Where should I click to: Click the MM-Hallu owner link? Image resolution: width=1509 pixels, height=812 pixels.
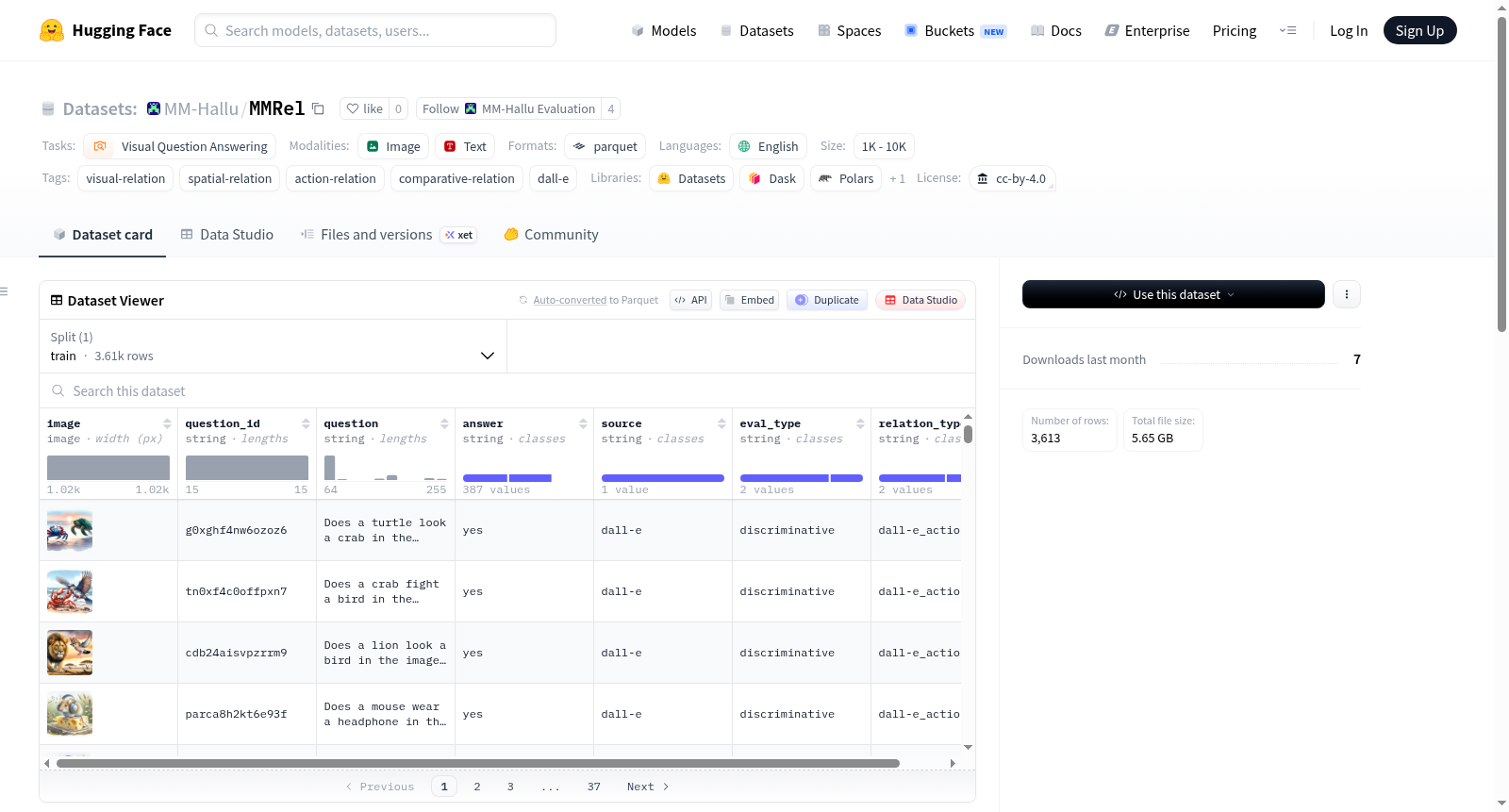[x=201, y=109]
